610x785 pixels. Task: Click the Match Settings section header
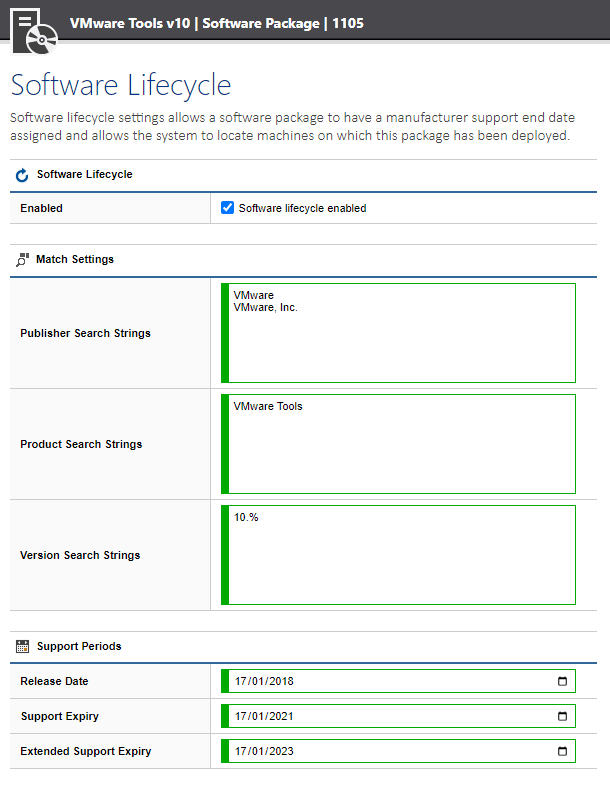coord(75,260)
